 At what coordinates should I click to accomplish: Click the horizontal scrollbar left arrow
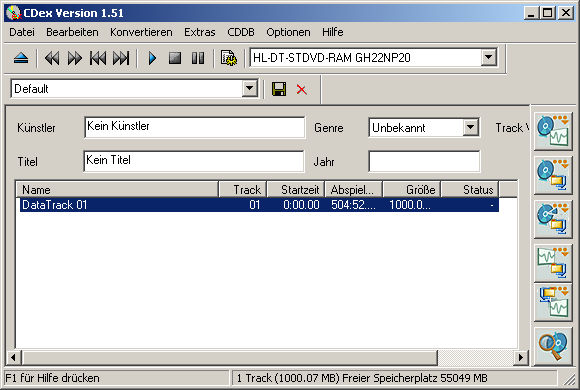tap(13, 357)
